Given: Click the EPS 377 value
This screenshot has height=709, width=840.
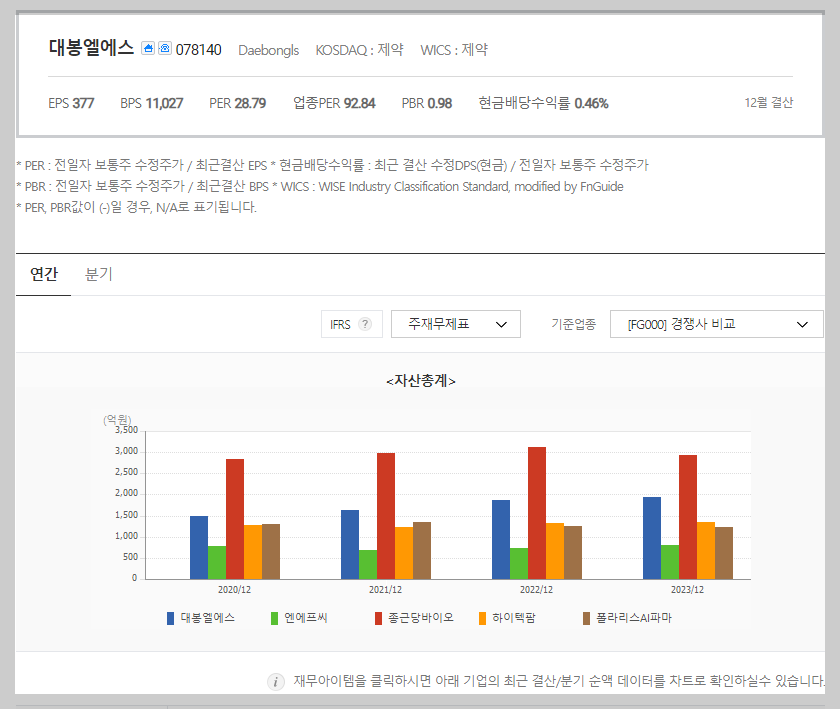Looking at the screenshot, I should tap(71, 103).
